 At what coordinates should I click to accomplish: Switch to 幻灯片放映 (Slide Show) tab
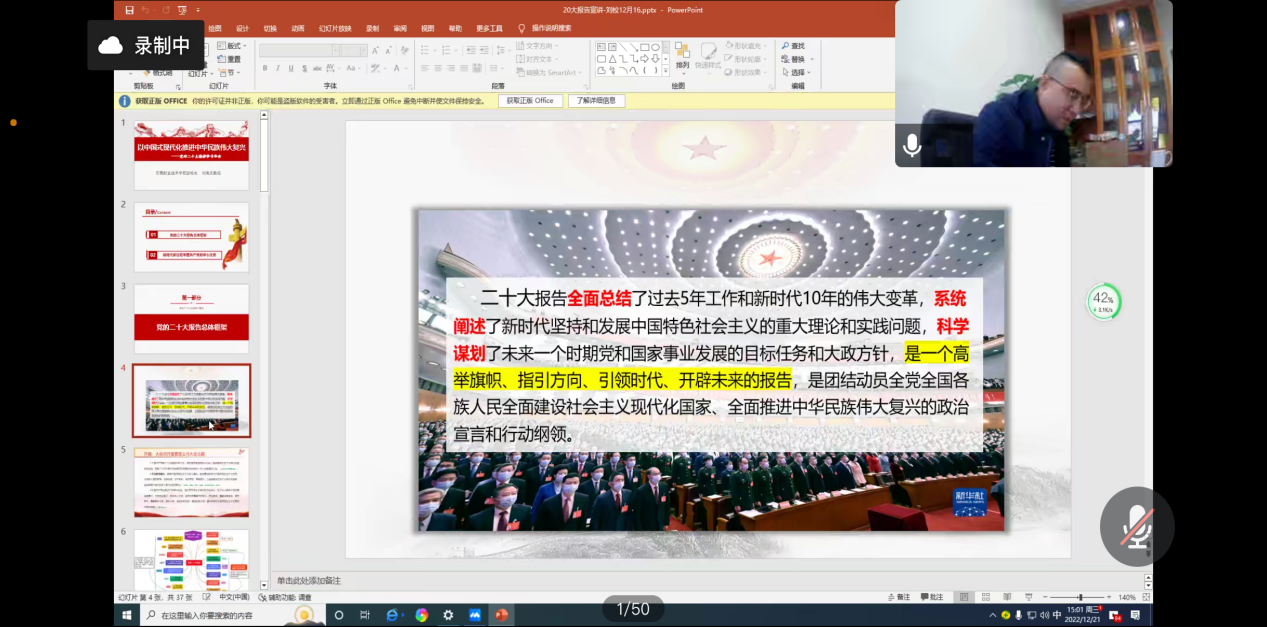335,29
